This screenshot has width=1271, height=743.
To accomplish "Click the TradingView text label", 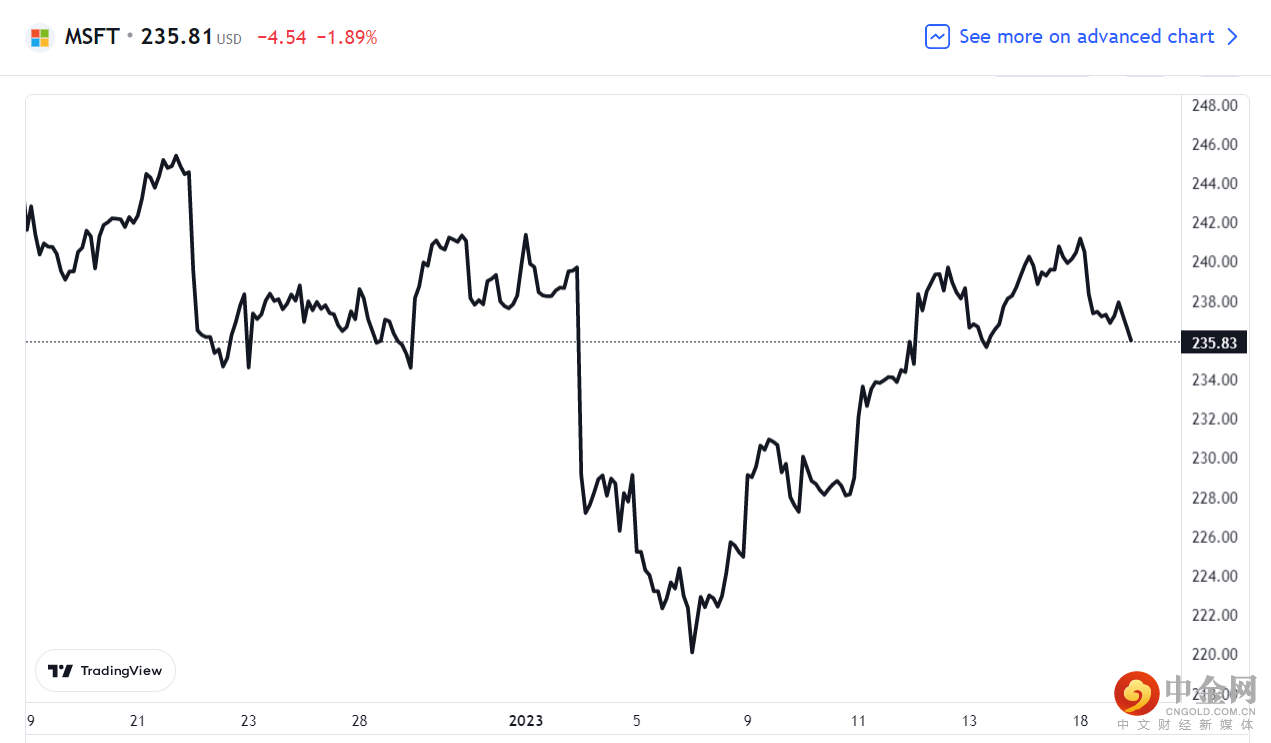I will 121,671.
